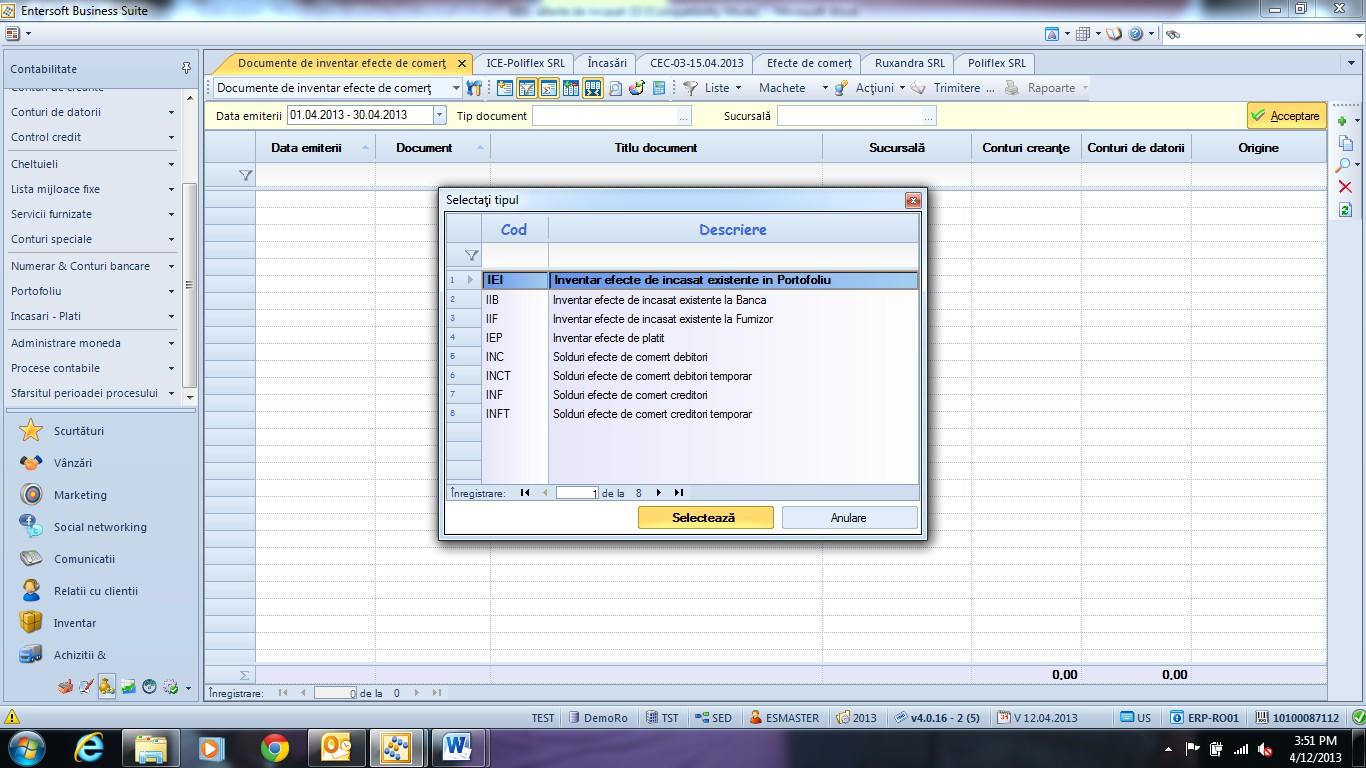Toggle the first highlighted view button in toolbar
The image size is (1366, 768).
pos(526,88)
